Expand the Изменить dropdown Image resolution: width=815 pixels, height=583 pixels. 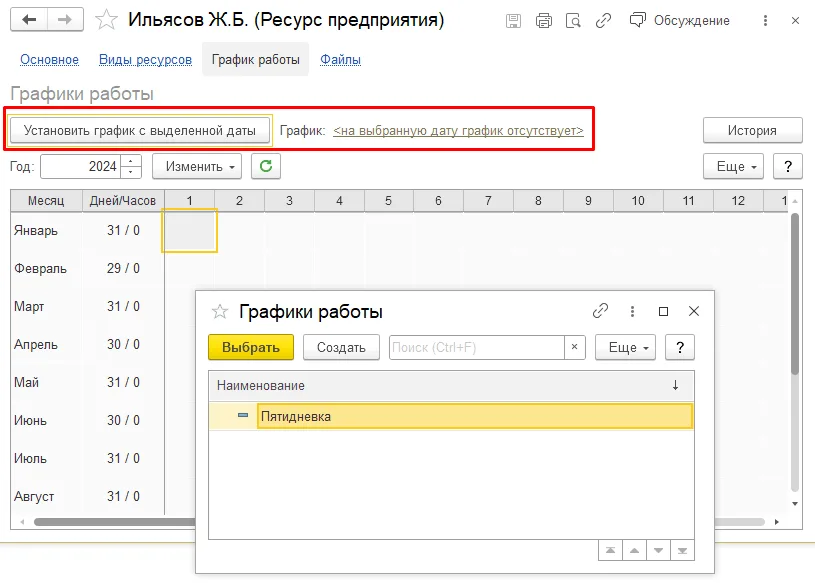point(197,166)
